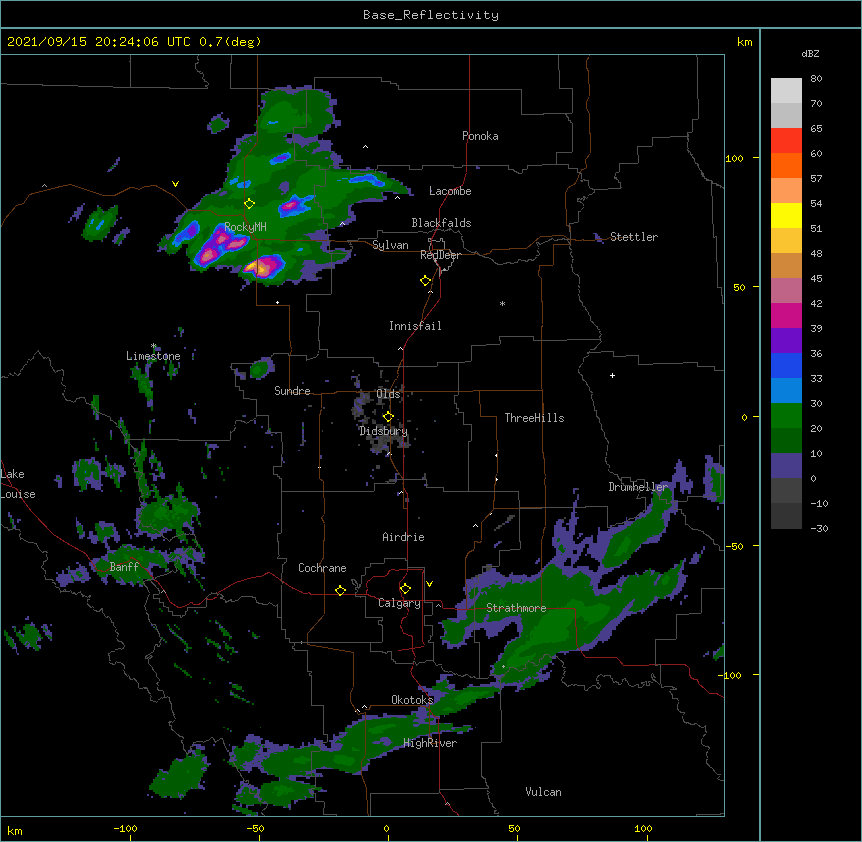The image size is (862, 842).
Task: Pick the bright green 20-30 dBZ swatch
Action: click(786, 416)
